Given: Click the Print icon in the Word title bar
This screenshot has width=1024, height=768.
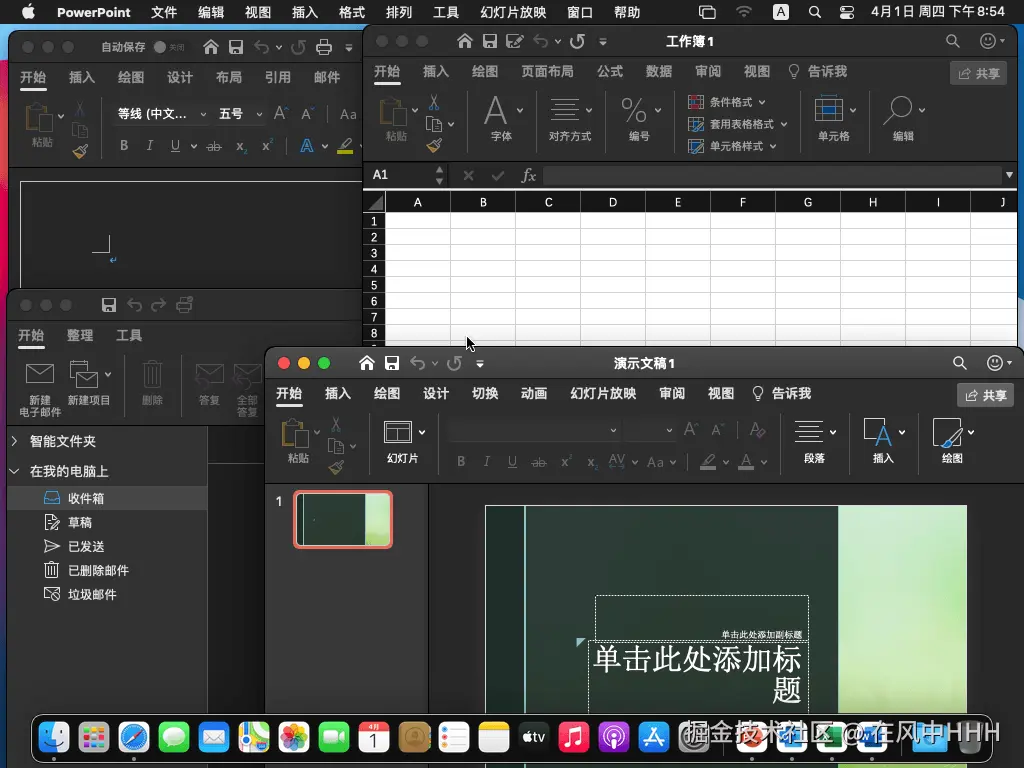Looking at the screenshot, I should click(323, 47).
